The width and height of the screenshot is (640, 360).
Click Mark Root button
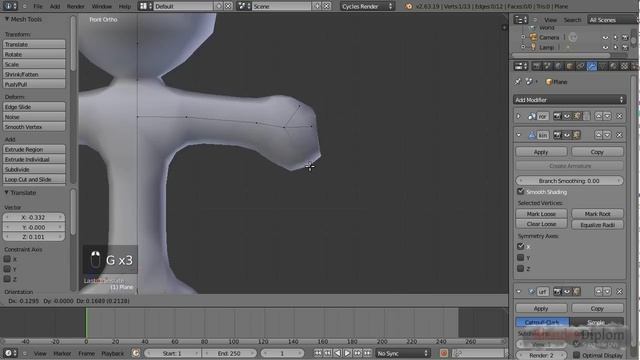click(598, 213)
